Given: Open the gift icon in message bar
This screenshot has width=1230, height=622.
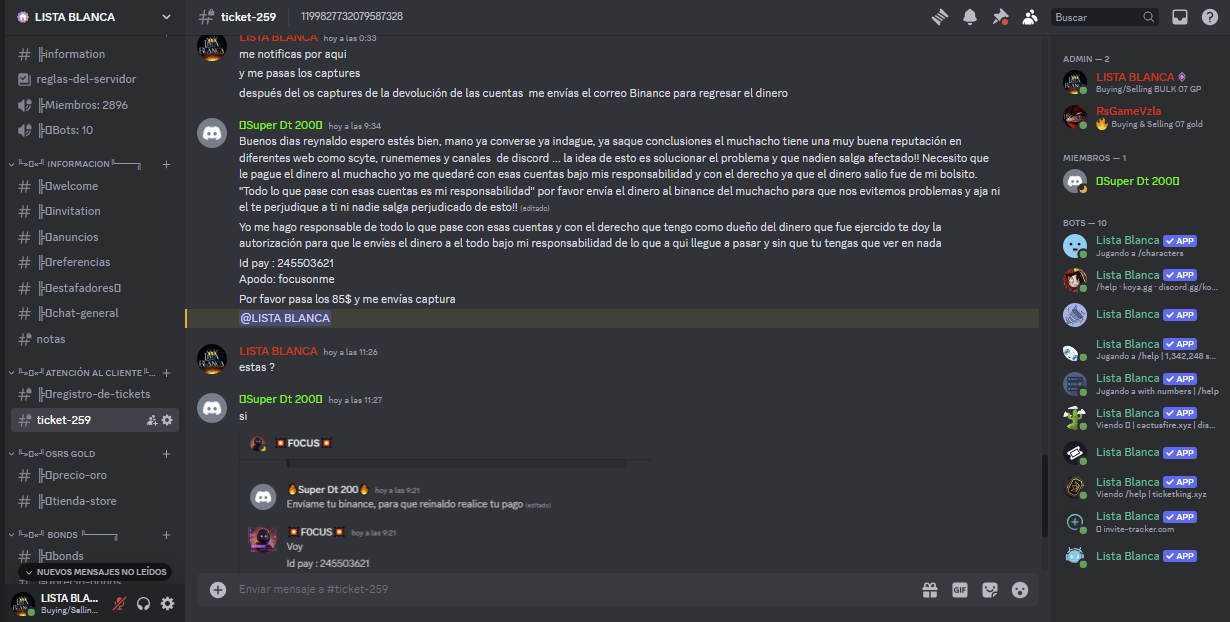Looking at the screenshot, I should 929,590.
